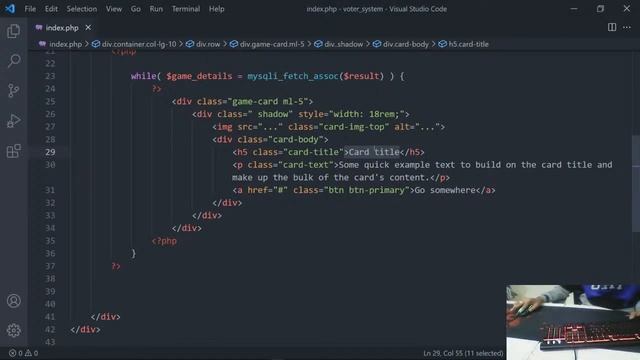Click the selected 'Card title' text
This screenshot has width=640, height=360.
(x=374, y=152)
